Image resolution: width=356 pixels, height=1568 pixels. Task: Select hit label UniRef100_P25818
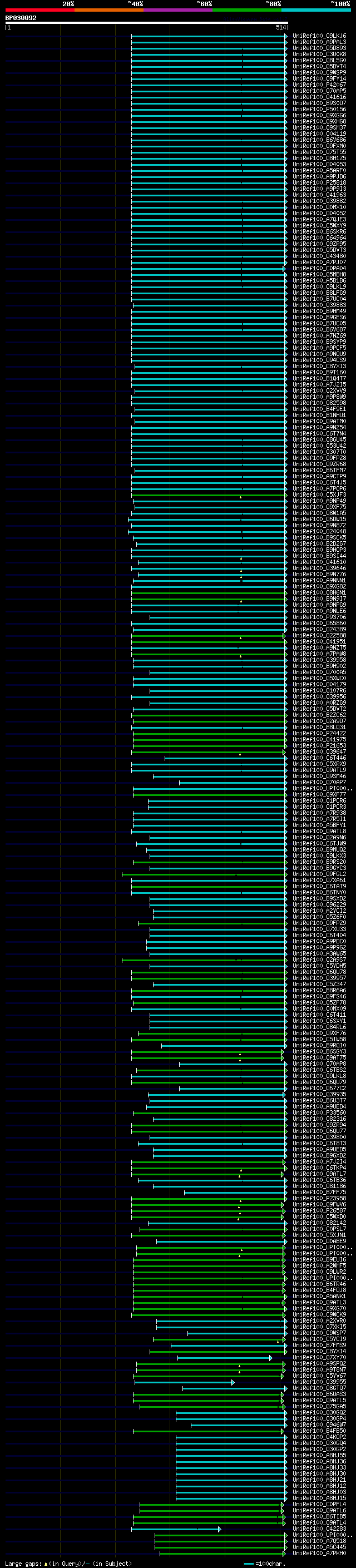(x=319, y=182)
